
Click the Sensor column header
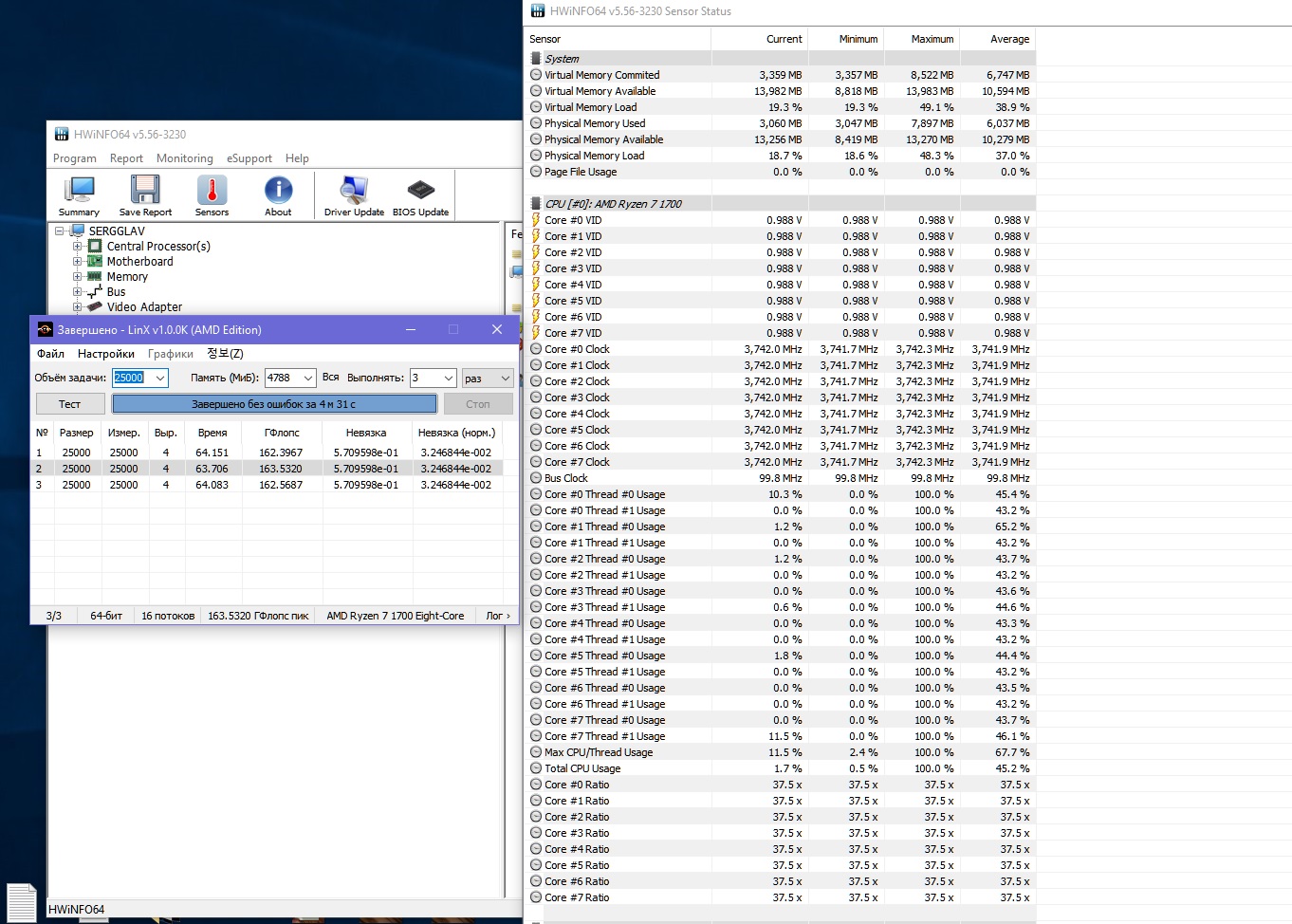coord(618,39)
